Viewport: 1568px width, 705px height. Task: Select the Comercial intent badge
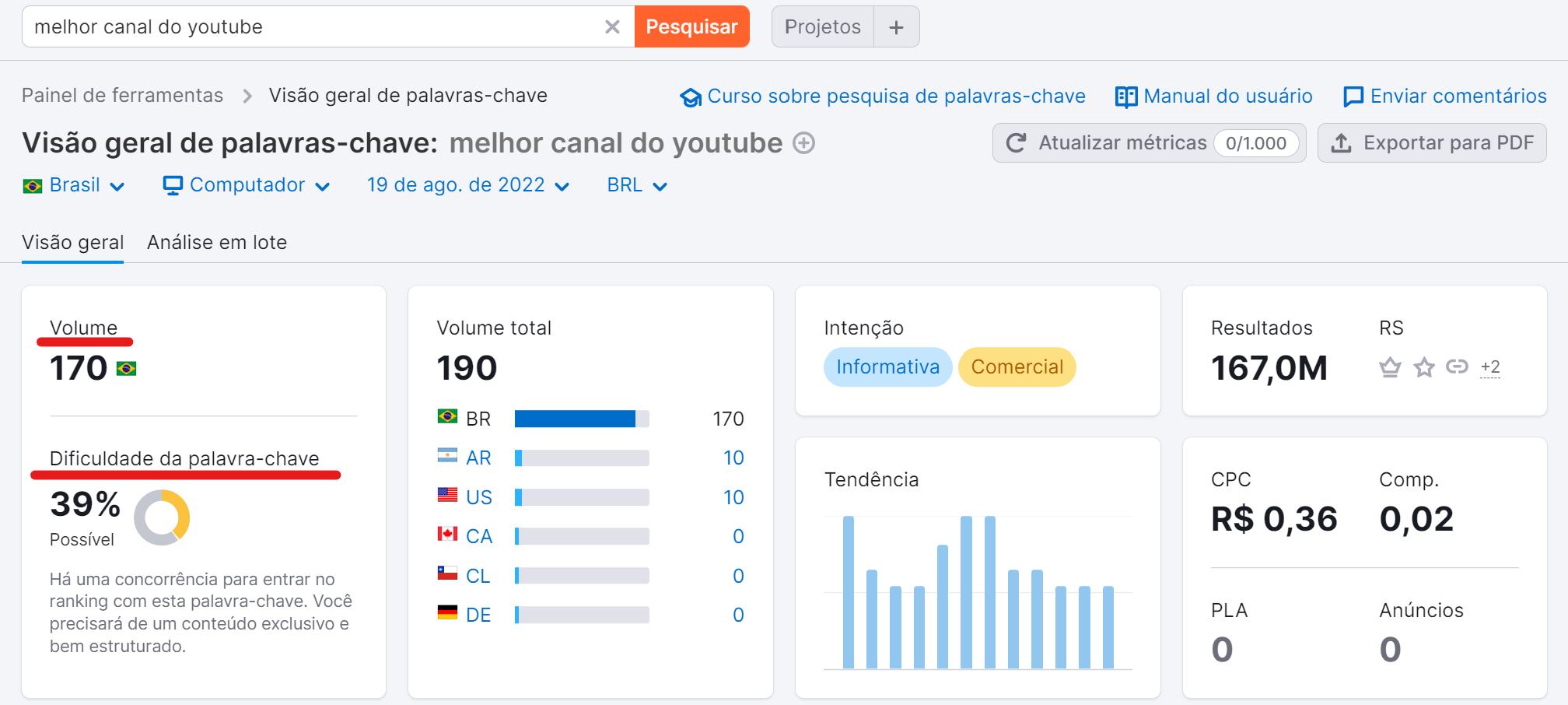point(1017,367)
